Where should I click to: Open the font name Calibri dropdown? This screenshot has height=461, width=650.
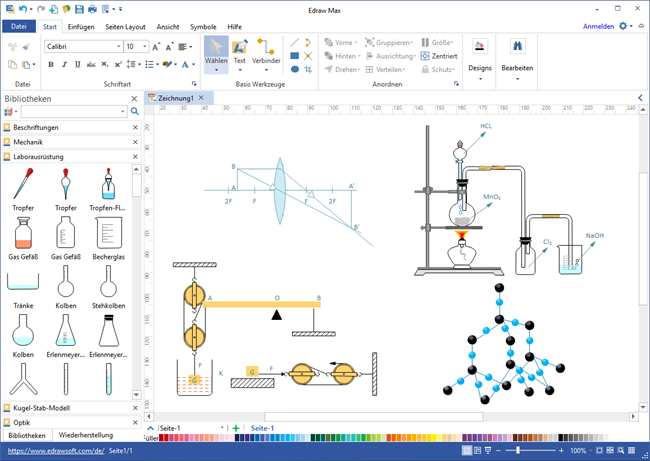click(119, 46)
